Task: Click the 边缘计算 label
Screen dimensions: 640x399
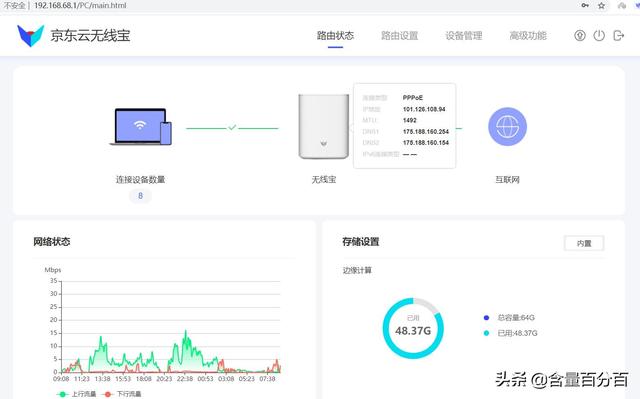Action: click(357, 270)
